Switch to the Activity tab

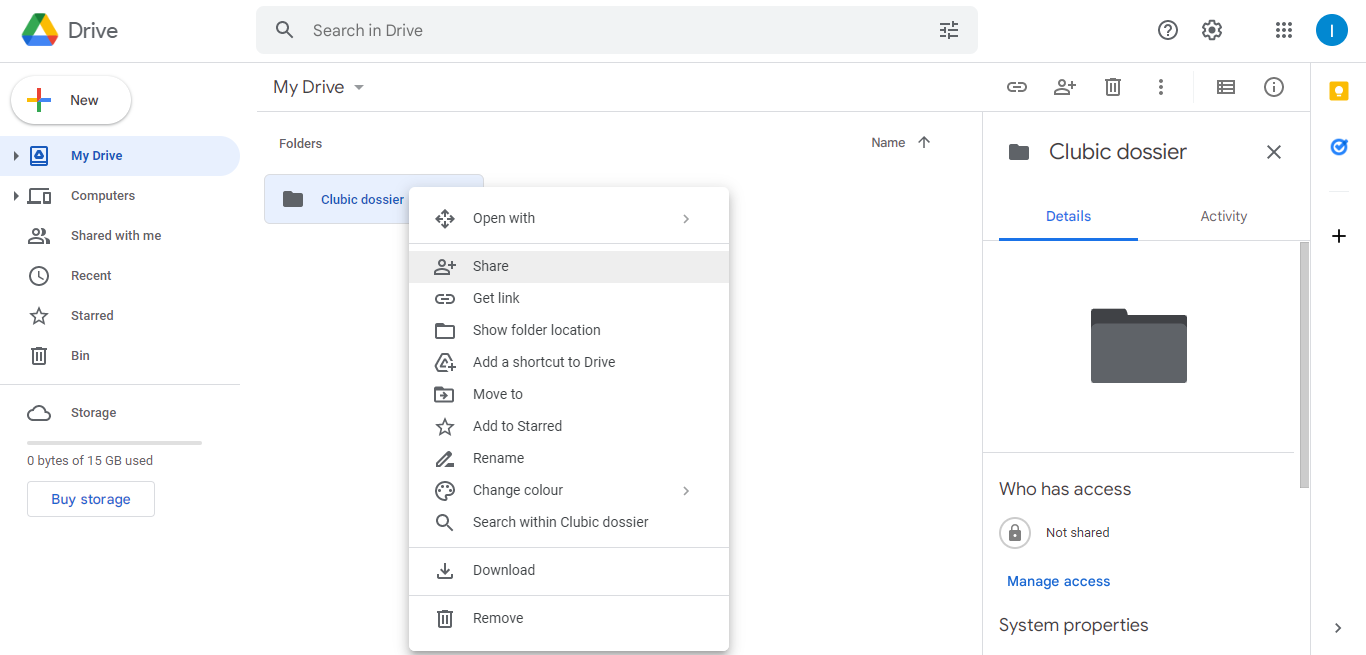tap(1224, 216)
